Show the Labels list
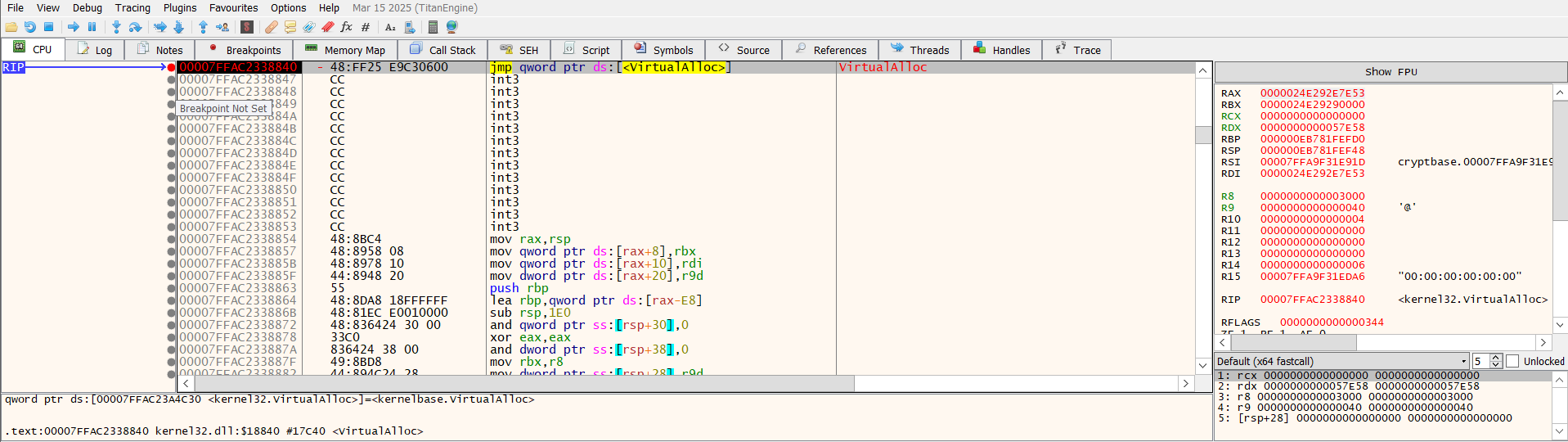1568x442 pixels. pyautogui.click(x=309, y=27)
